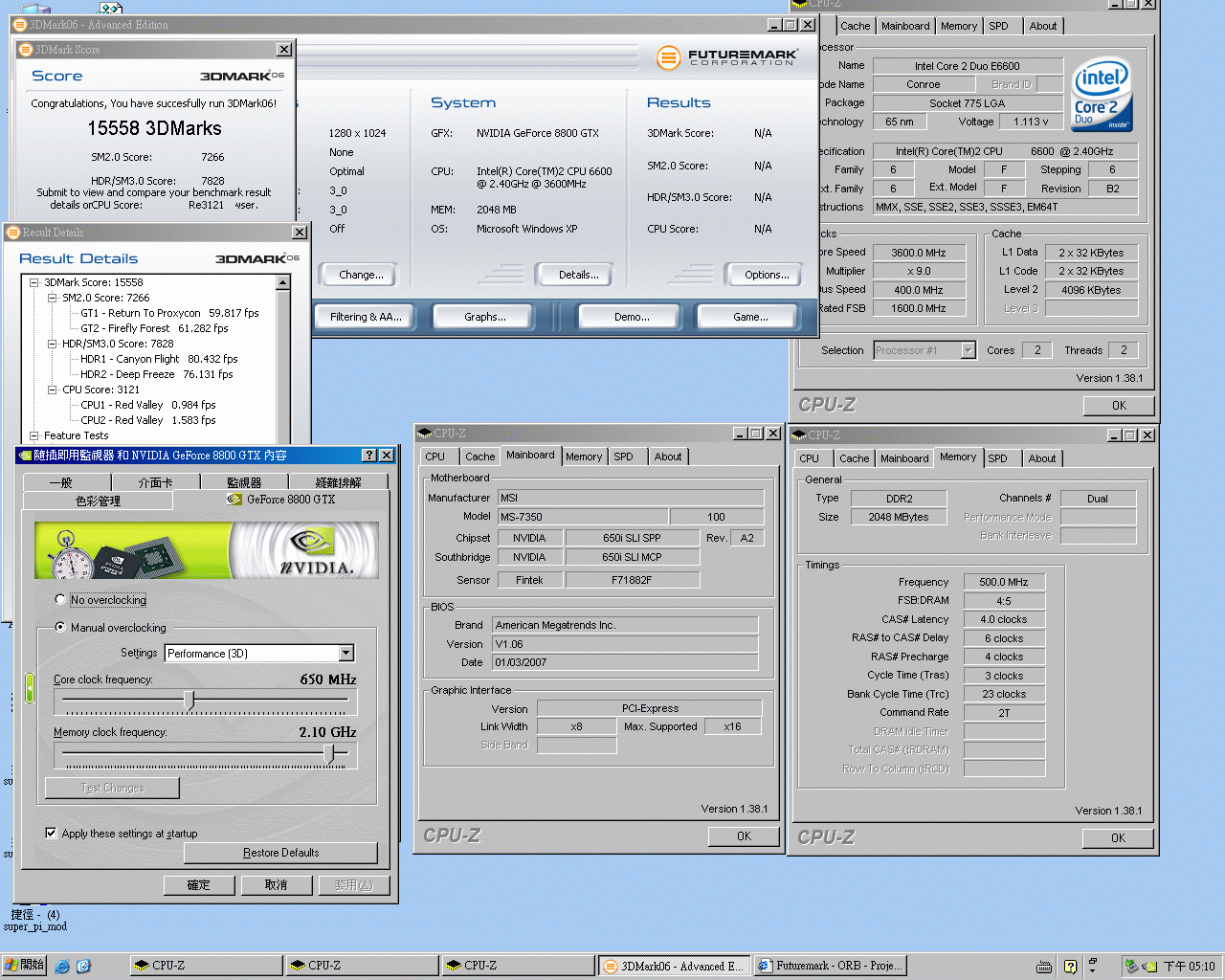Click the help icon in the language bar
The image size is (1225, 980).
coord(1070,967)
